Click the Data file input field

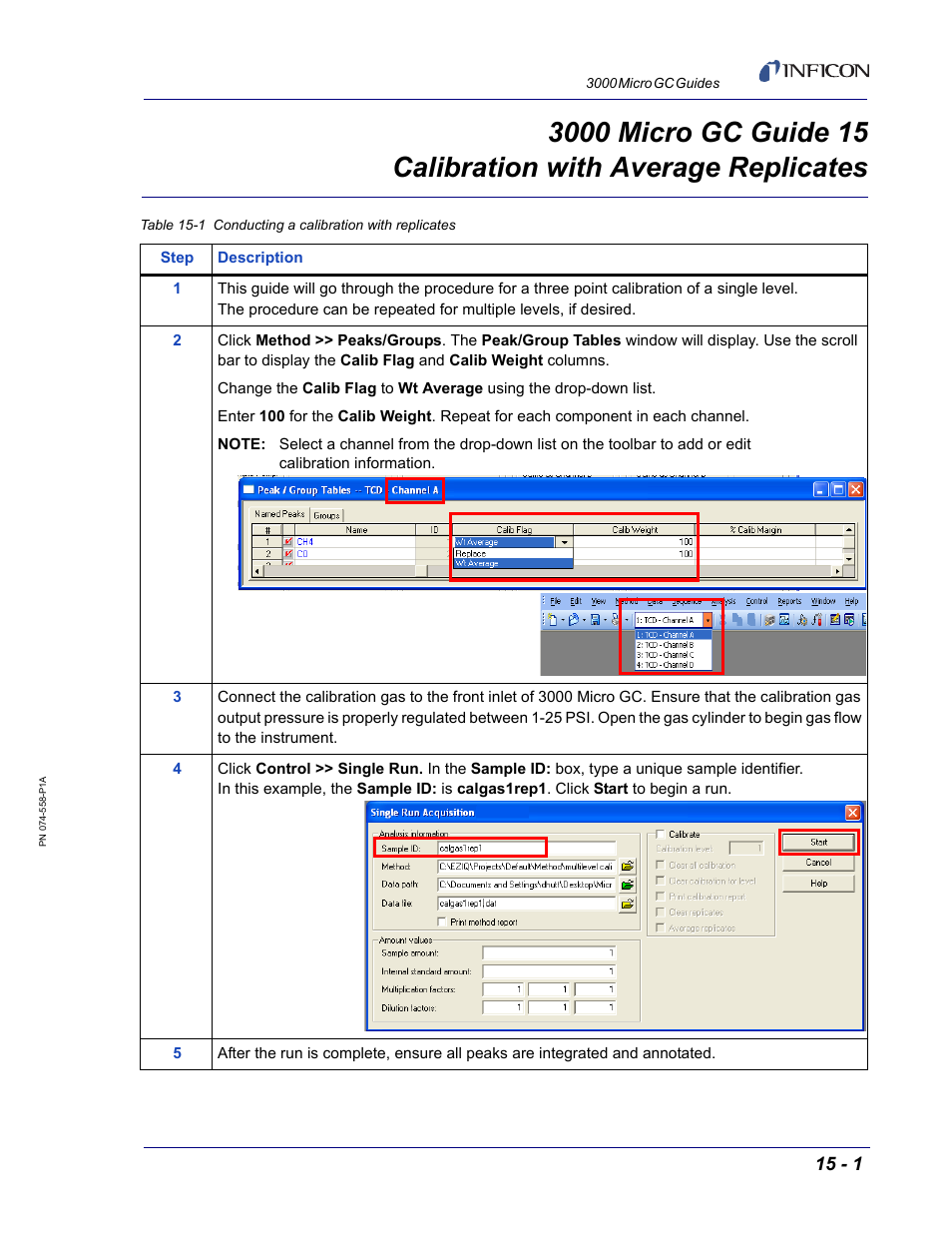pyautogui.click(x=526, y=904)
